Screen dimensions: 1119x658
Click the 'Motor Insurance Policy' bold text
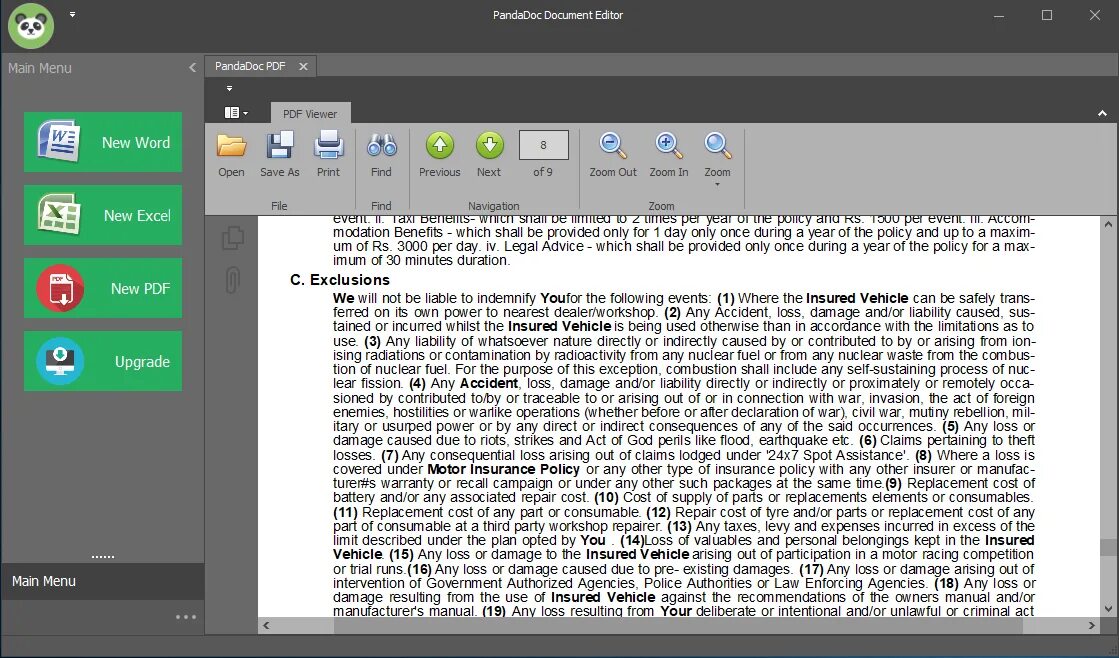click(503, 469)
